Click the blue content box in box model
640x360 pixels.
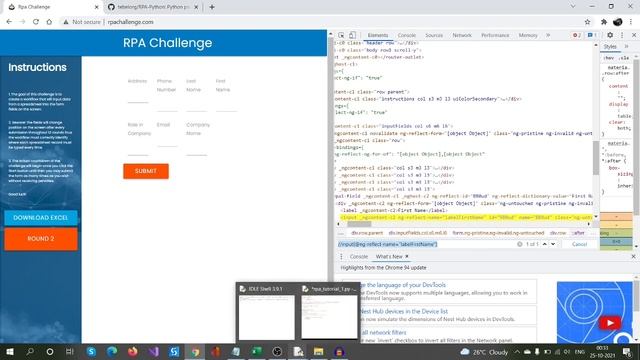point(616,242)
